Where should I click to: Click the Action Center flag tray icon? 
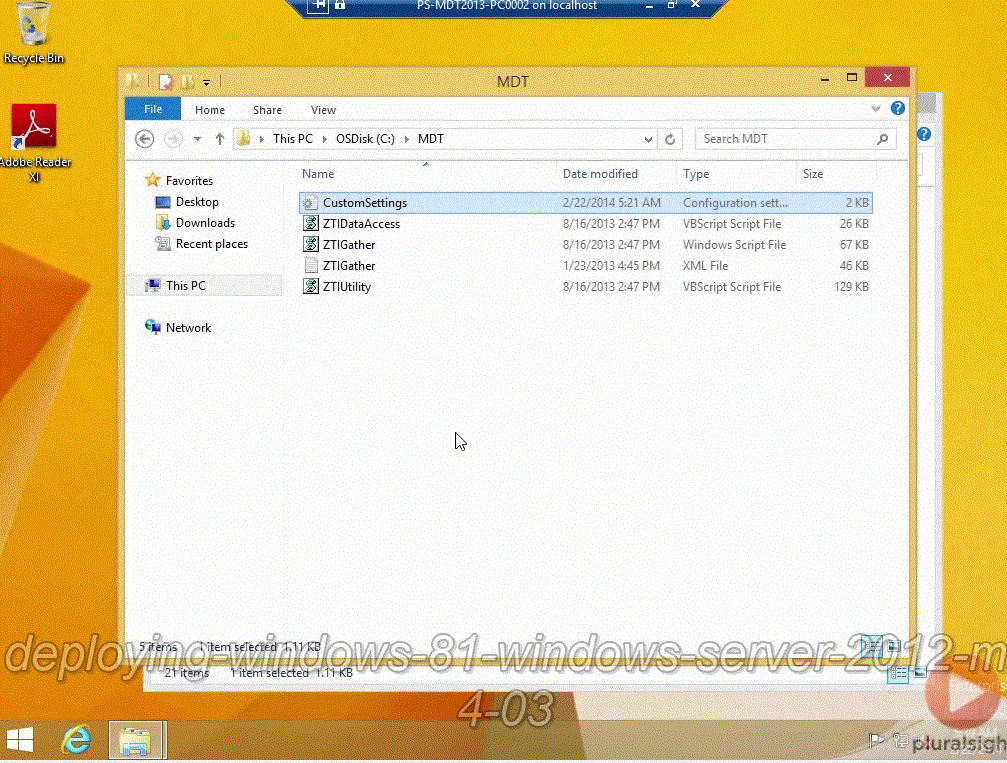click(876, 741)
